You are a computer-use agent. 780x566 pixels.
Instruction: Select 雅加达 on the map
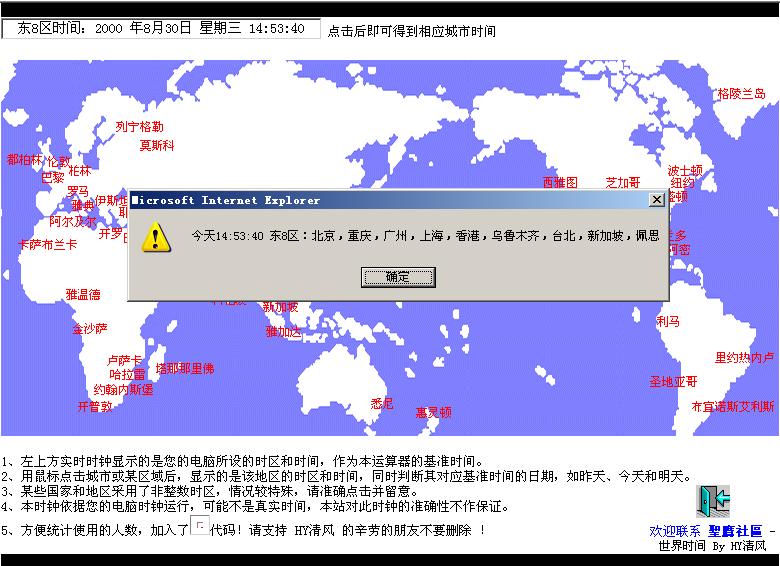point(284,331)
